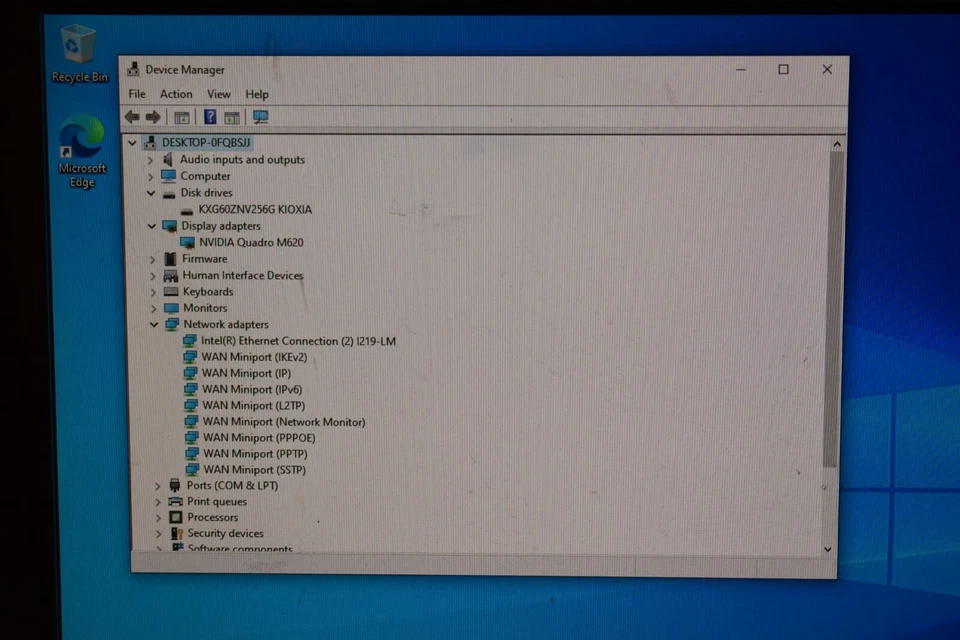Click the Audio inputs and outputs speaker icon
960x640 pixels.
tap(168, 159)
